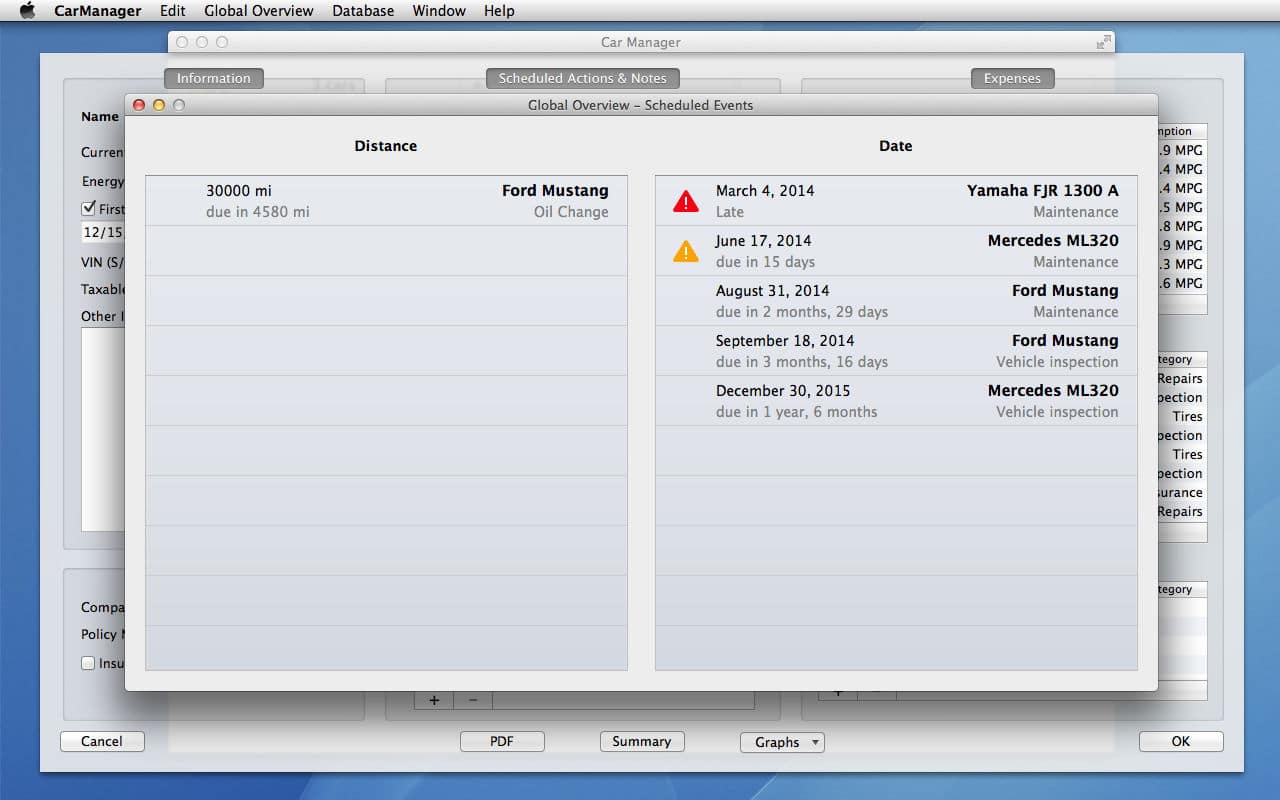Click the fullscreen arrows in Car Manager window
Screen dimensions: 1280x800
coord(1103,42)
